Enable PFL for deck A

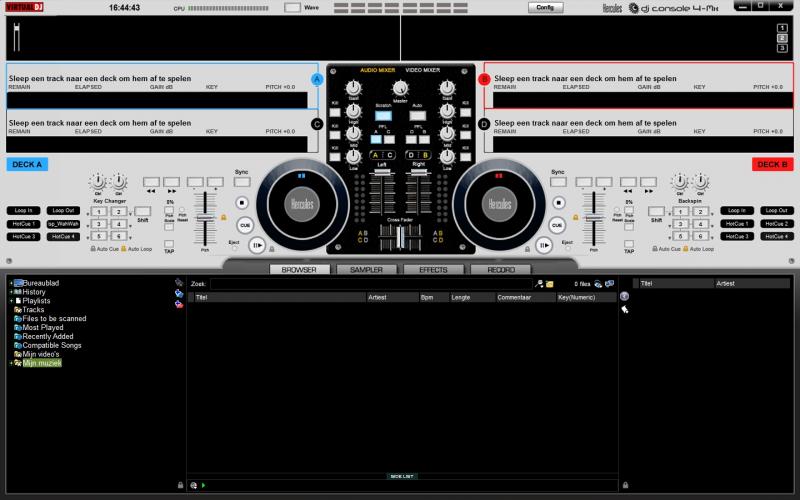coord(376,139)
